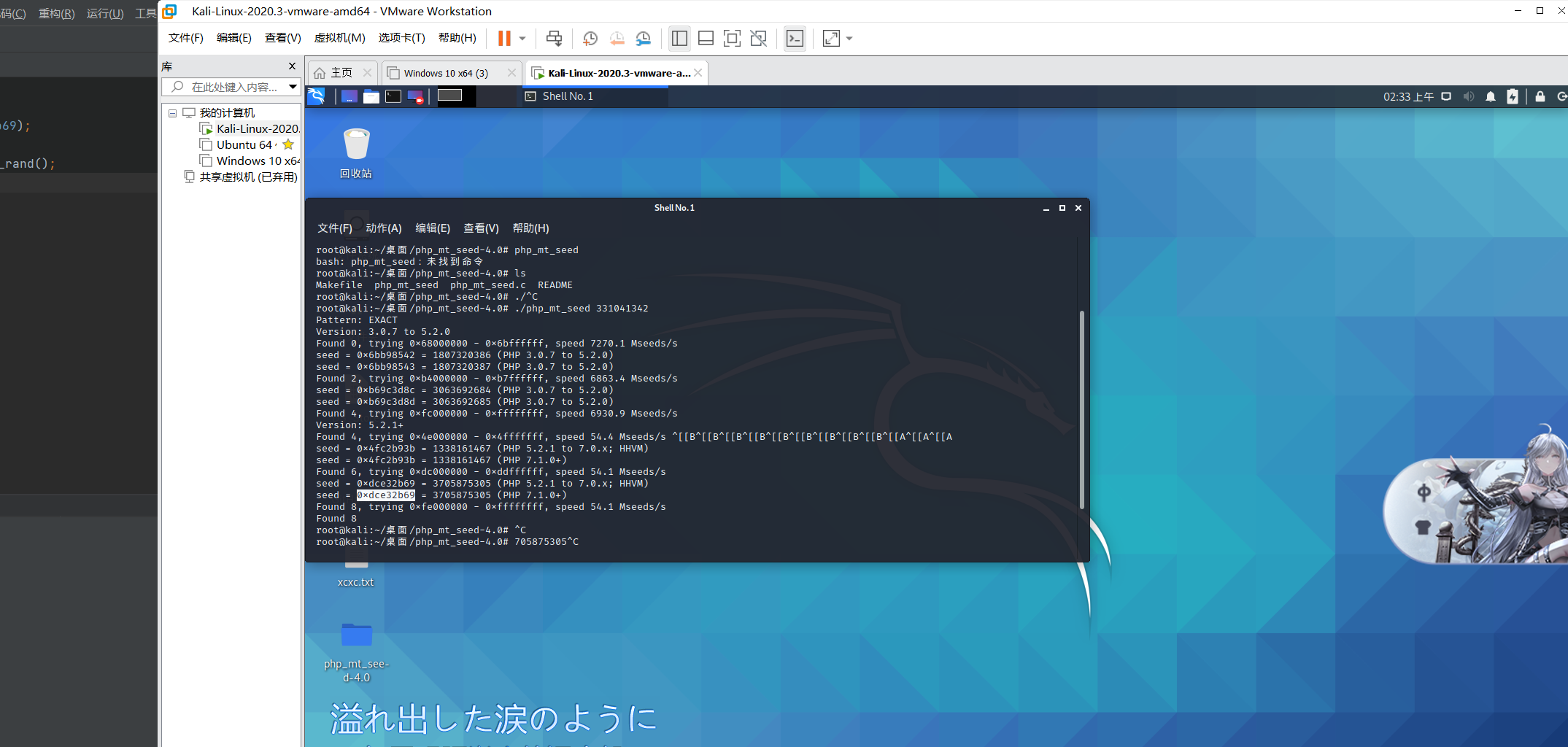Open VMware 文件(F) menu
This screenshot has height=747, width=1568.
186,38
